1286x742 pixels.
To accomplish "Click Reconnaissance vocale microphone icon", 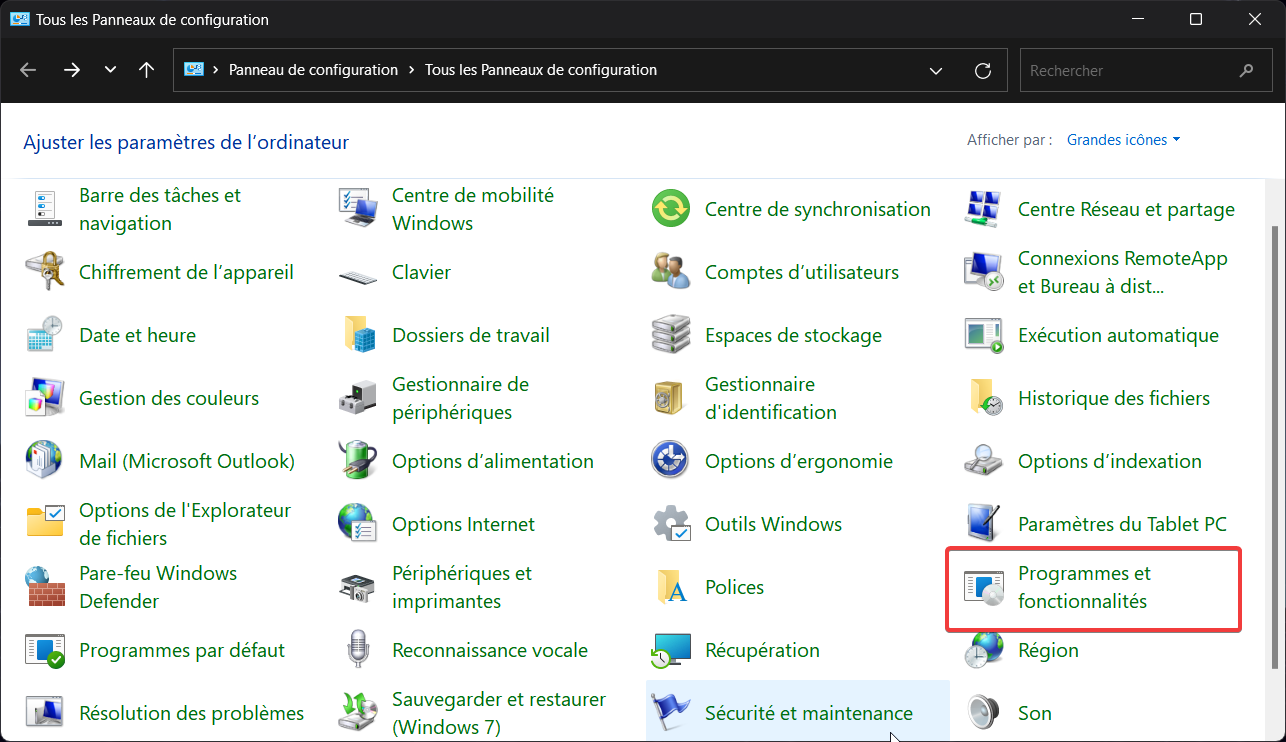I will coord(357,650).
